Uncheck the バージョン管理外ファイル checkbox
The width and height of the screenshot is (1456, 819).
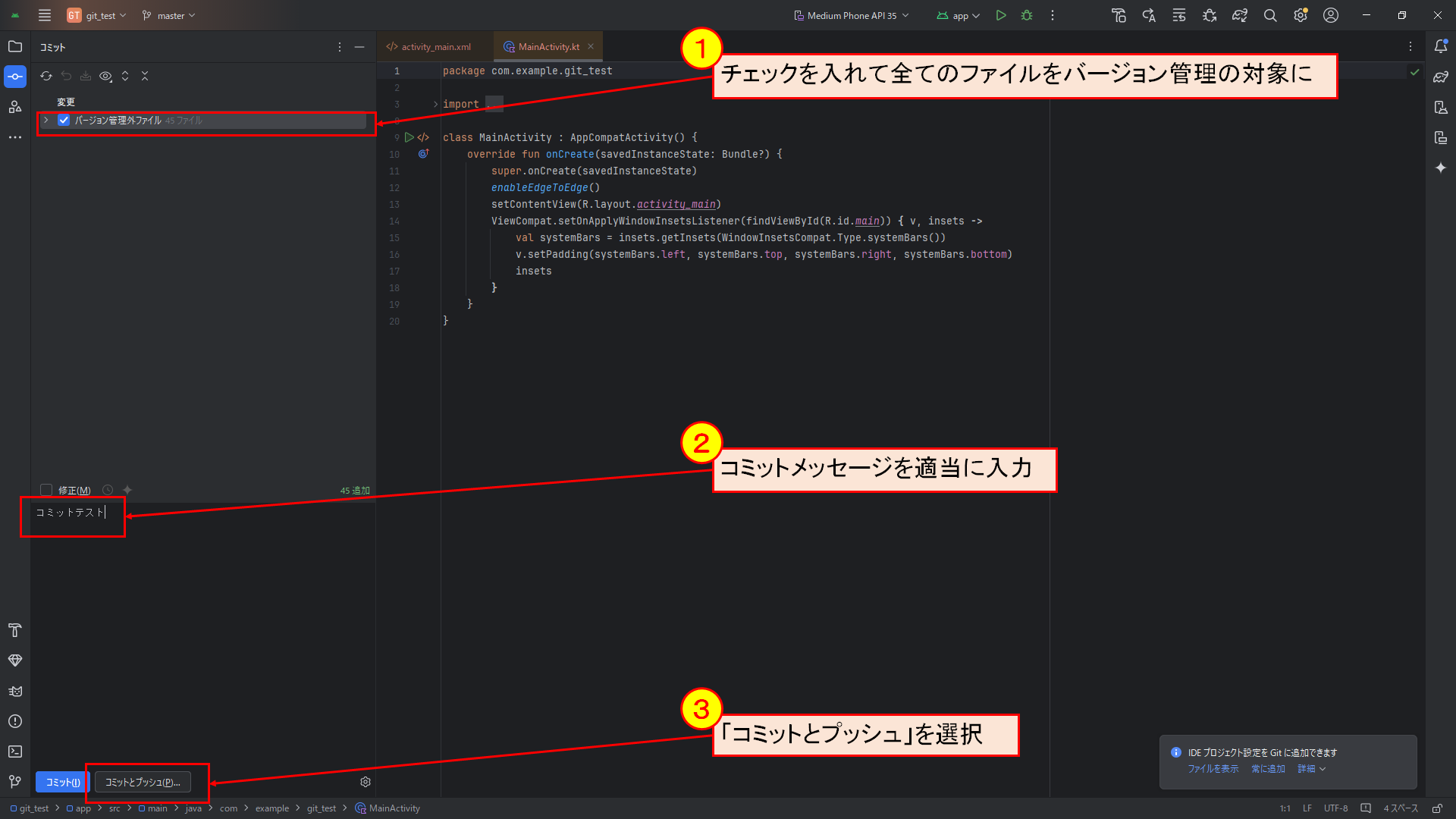tap(64, 120)
